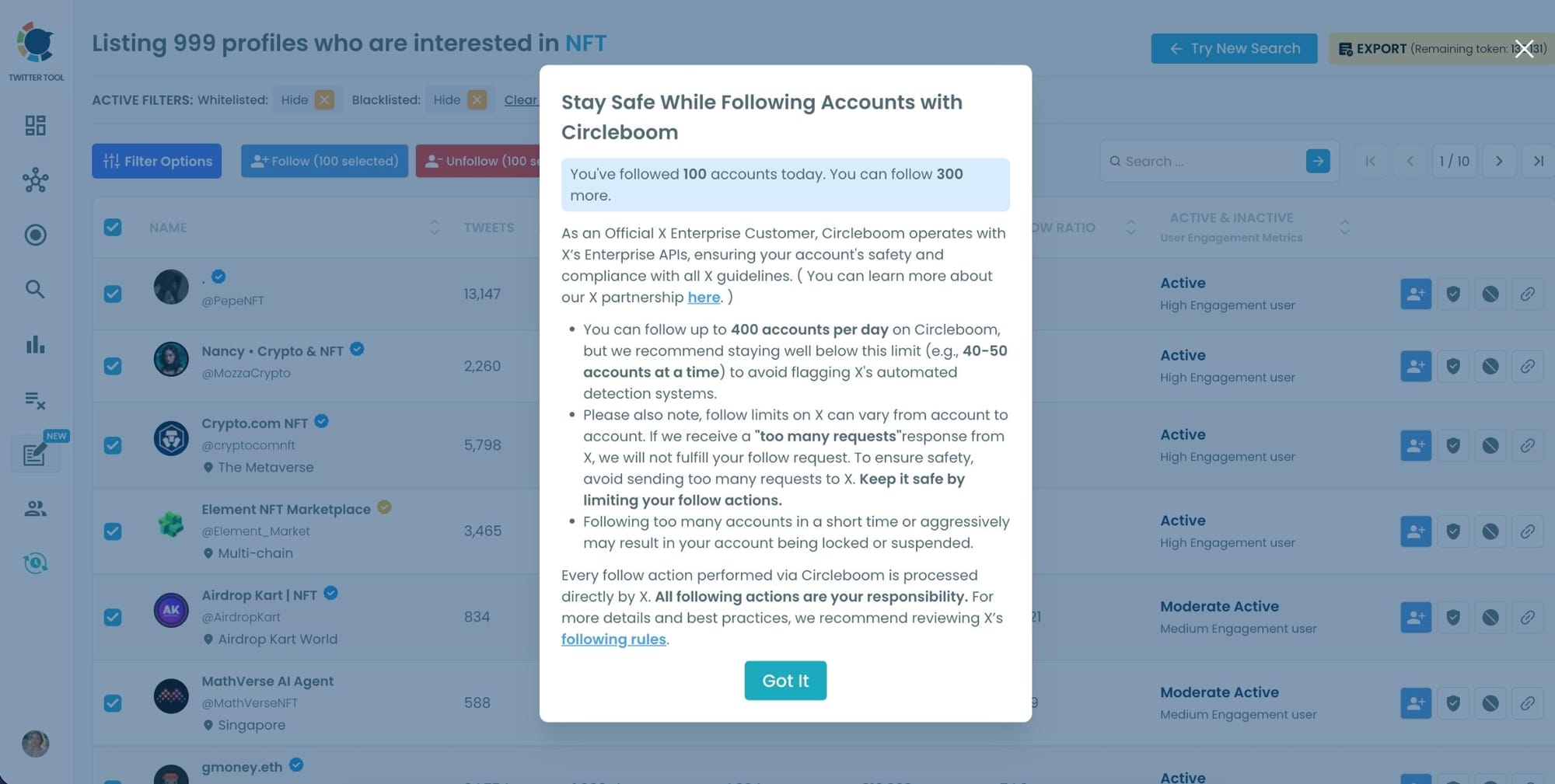Click the network connections icon in sidebar
Image resolution: width=1555 pixels, height=784 pixels.
[x=35, y=180]
